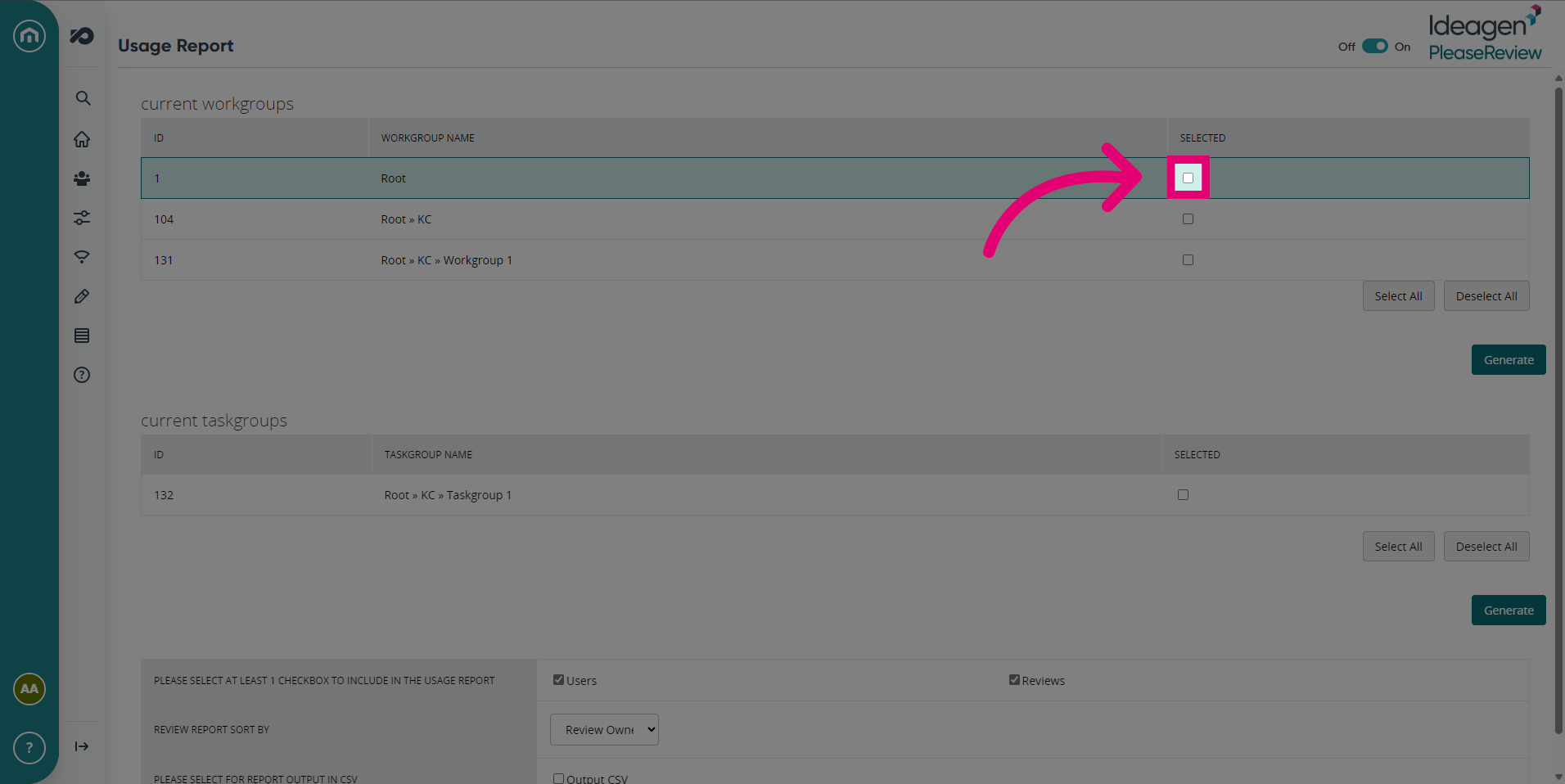Open the settings sliders sidebar icon
This screenshot has width=1565, height=784.
(82, 218)
